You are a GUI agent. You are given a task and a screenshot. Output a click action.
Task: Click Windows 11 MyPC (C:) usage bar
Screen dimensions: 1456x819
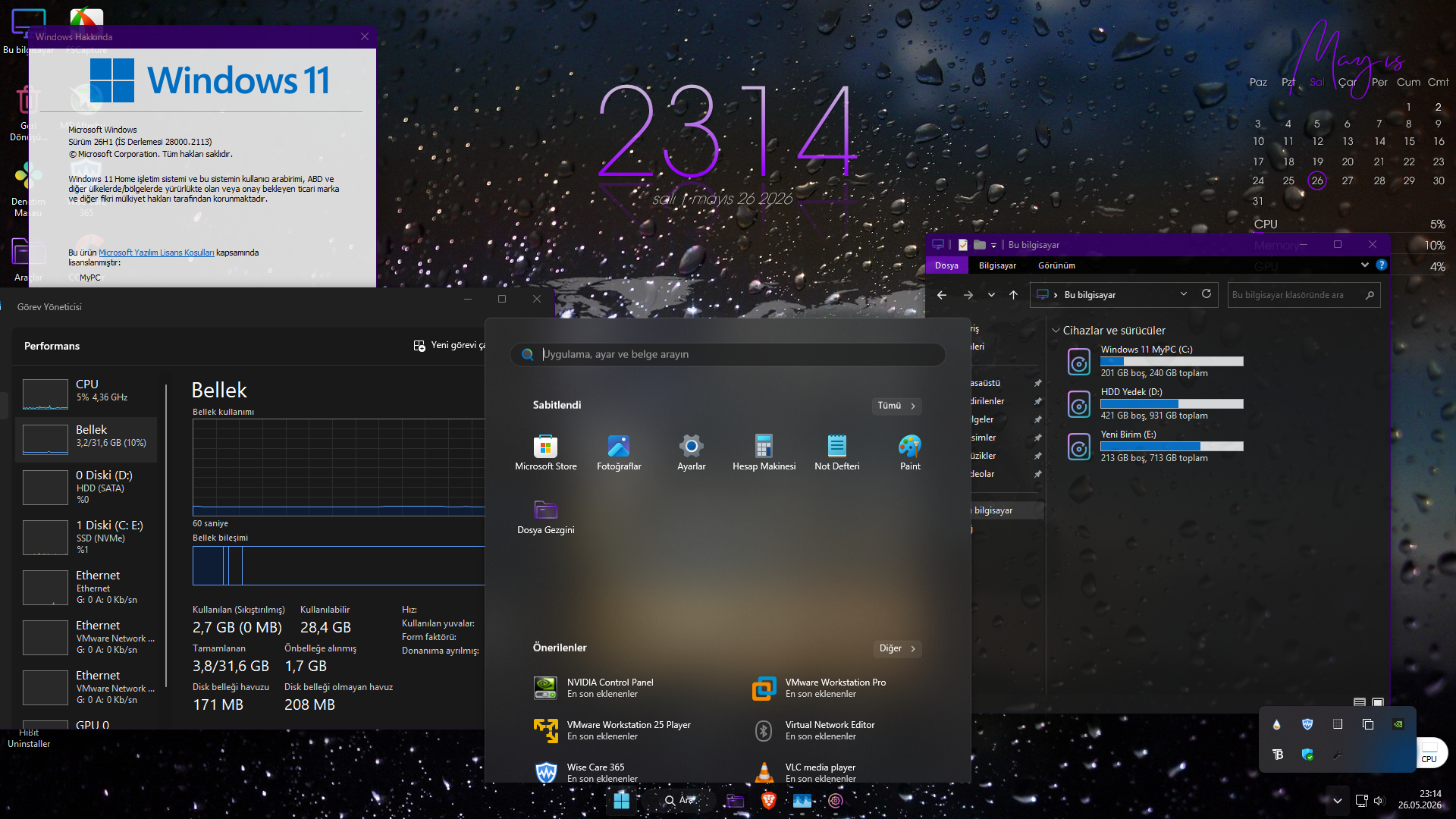coord(1172,361)
